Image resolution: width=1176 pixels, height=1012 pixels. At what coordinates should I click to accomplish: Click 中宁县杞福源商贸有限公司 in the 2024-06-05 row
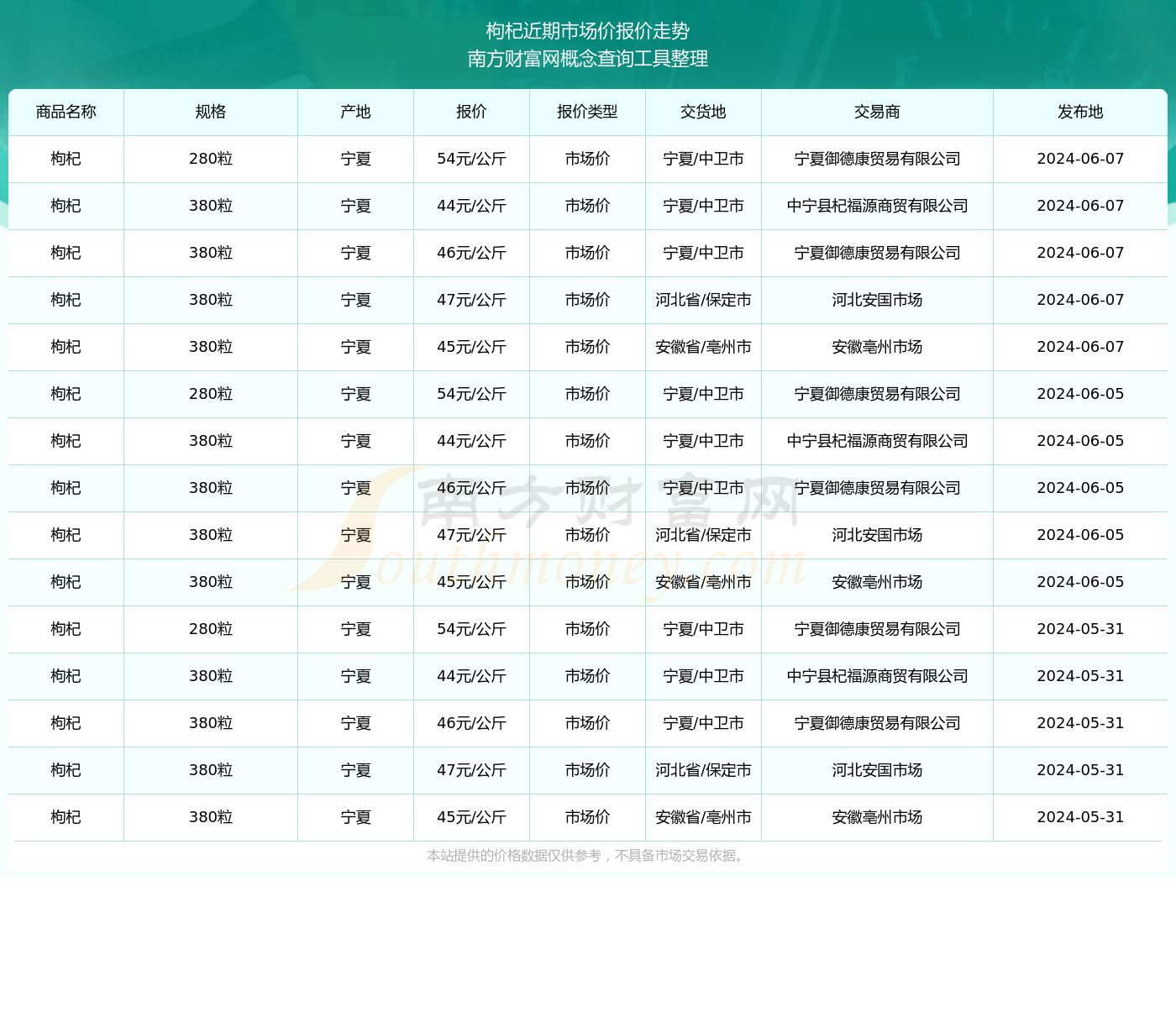pos(877,441)
